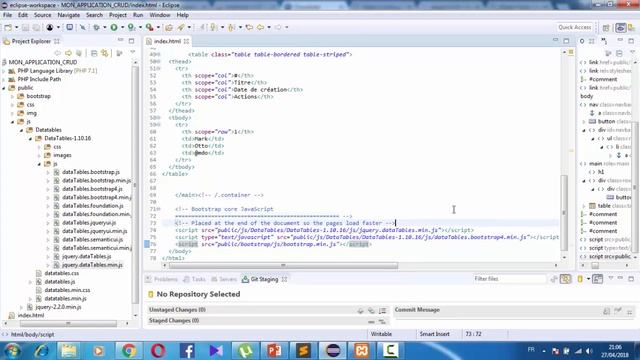
Task: Click the Windows Start button
Action: tap(13, 351)
